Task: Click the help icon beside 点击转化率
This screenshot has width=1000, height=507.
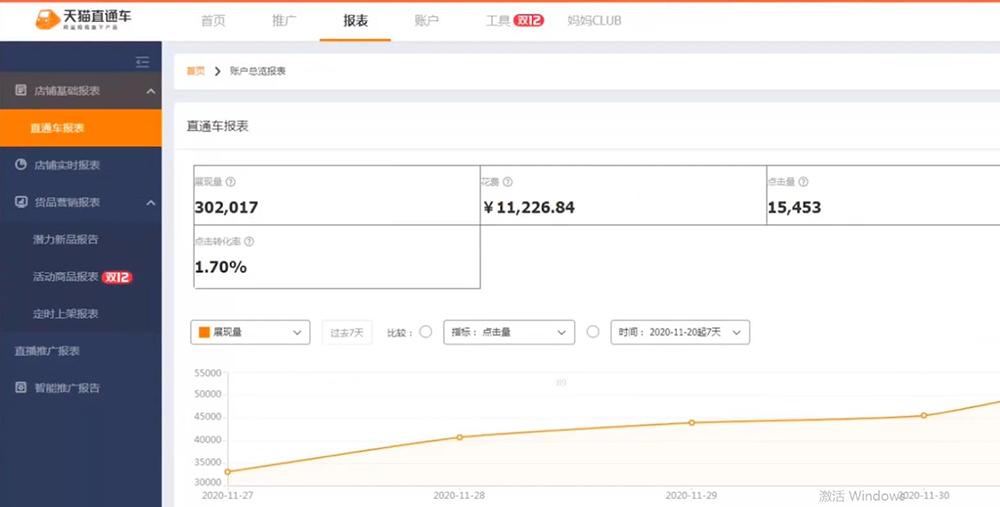Action: point(249,241)
